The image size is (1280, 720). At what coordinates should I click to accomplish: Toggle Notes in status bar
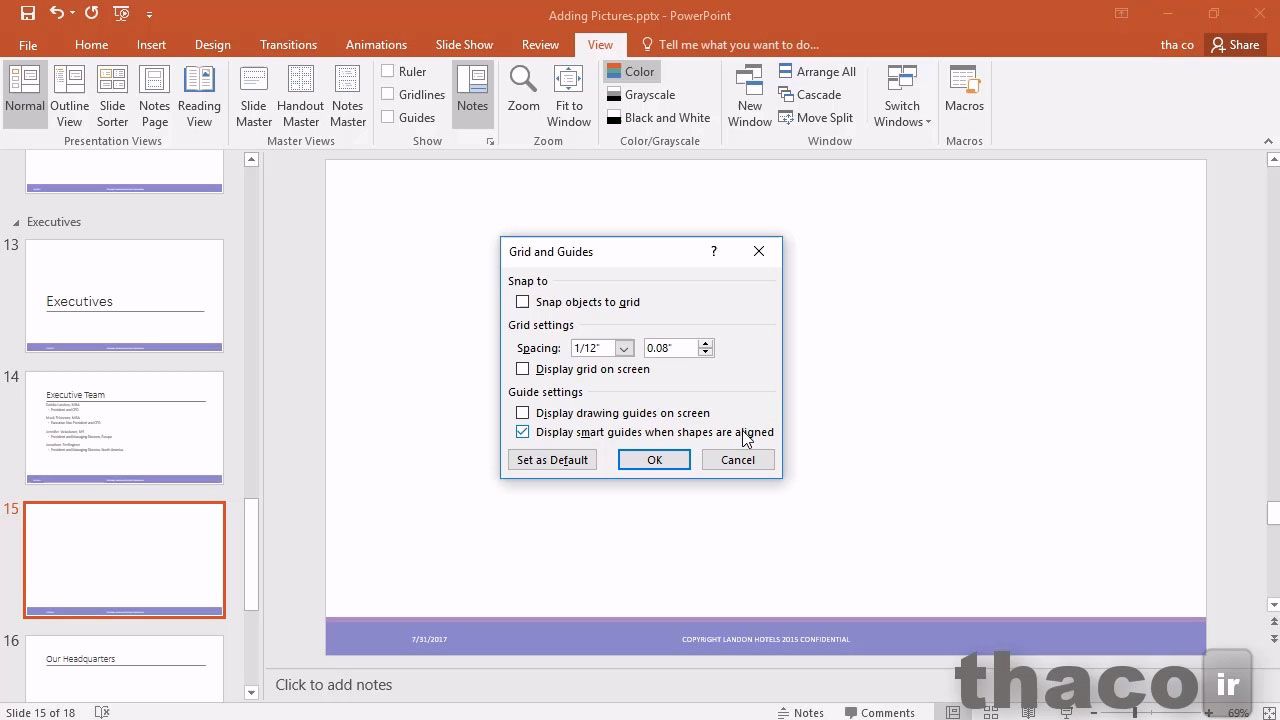[800, 713]
